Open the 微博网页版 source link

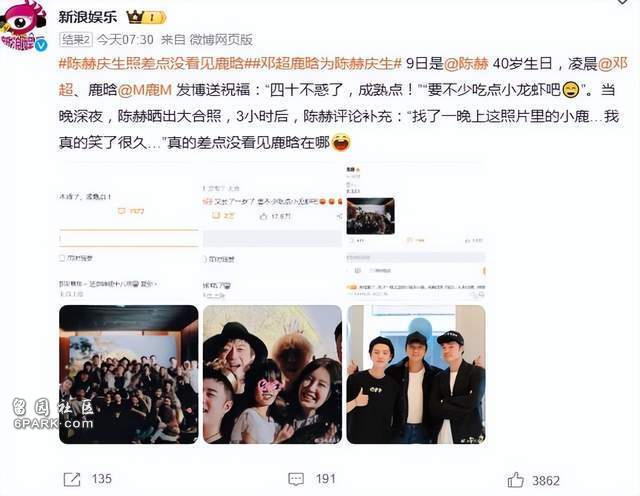pyautogui.click(x=220, y=40)
